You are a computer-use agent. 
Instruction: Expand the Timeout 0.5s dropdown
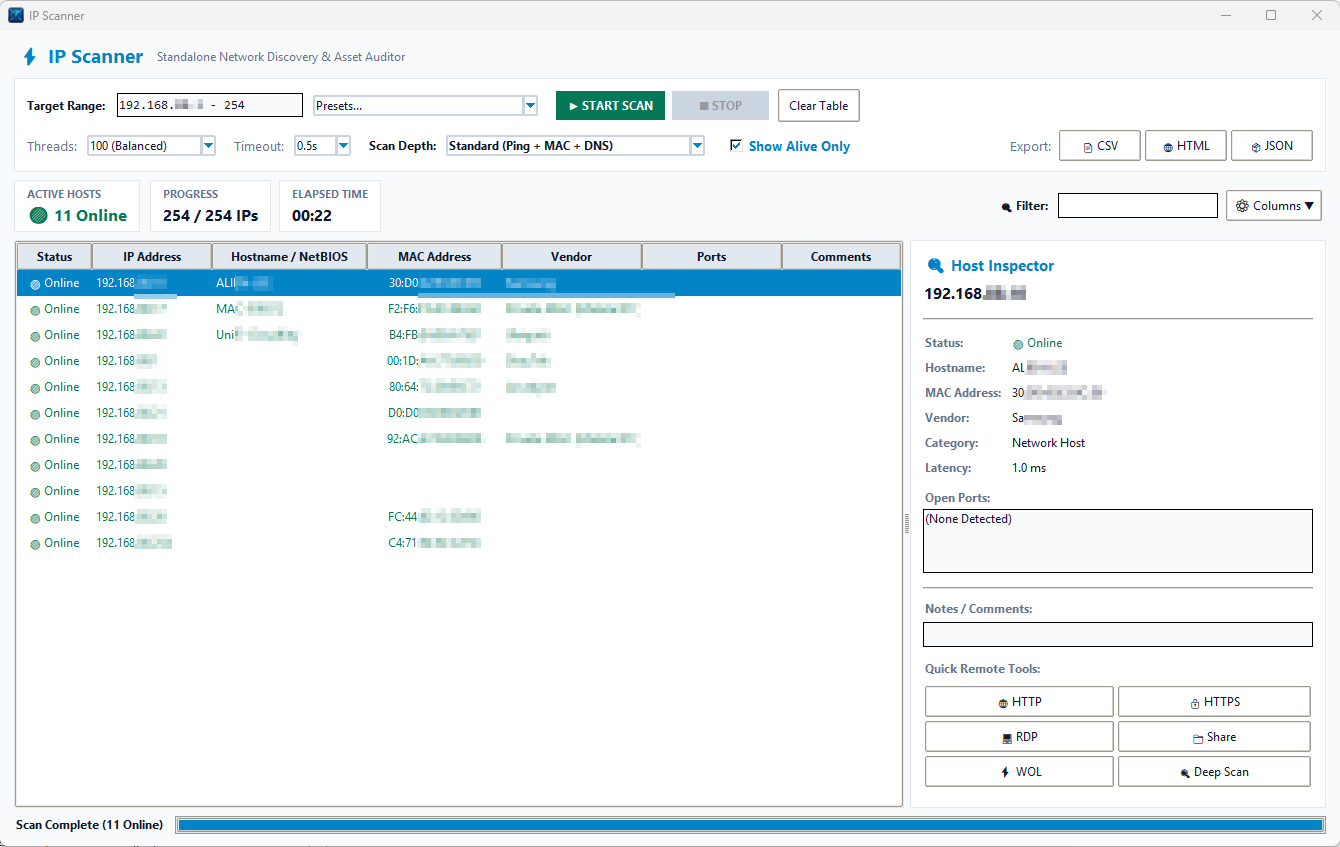pos(343,146)
